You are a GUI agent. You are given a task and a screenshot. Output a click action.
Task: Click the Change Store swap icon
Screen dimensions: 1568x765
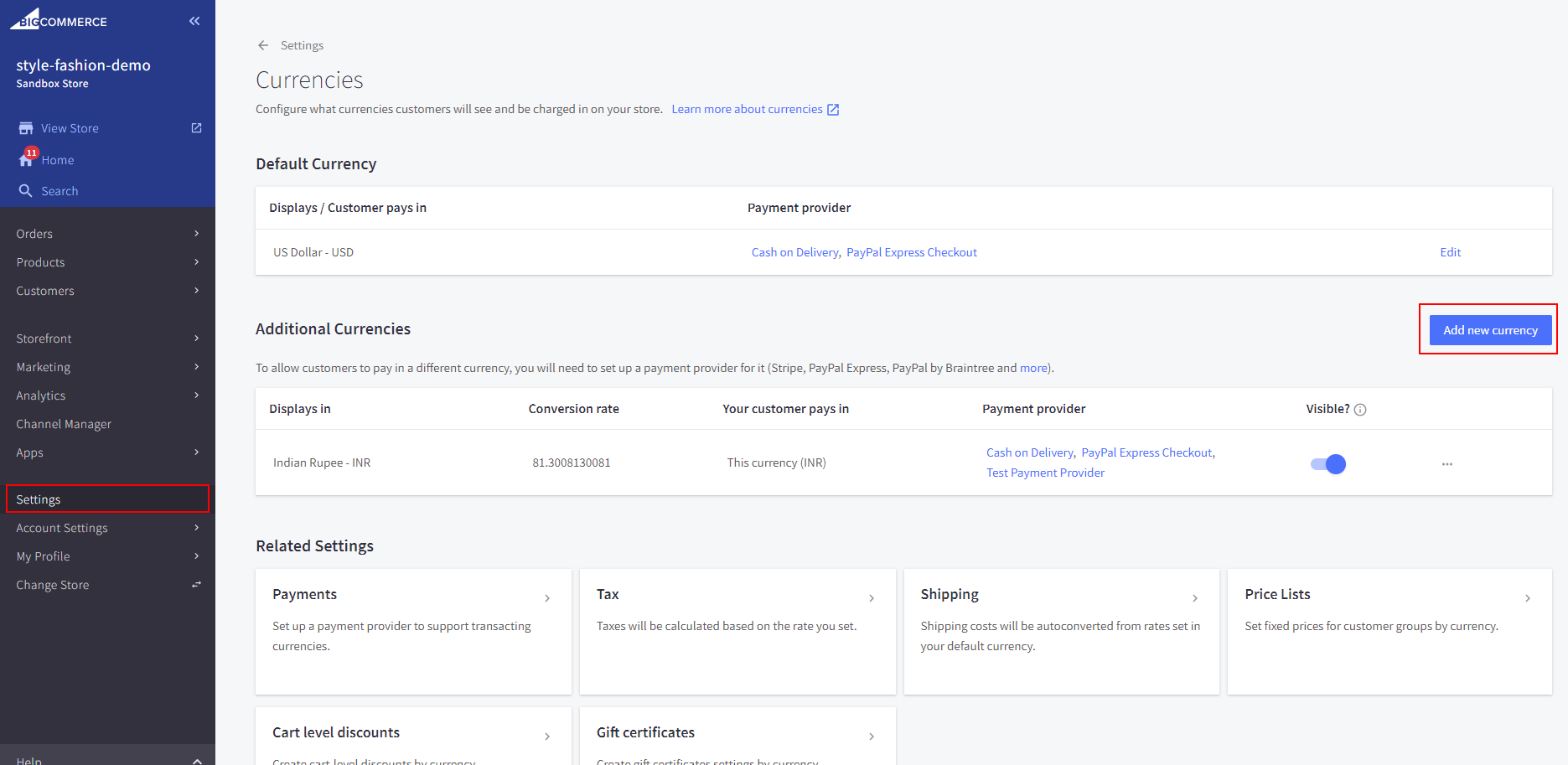pyautogui.click(x=196, y=585)
